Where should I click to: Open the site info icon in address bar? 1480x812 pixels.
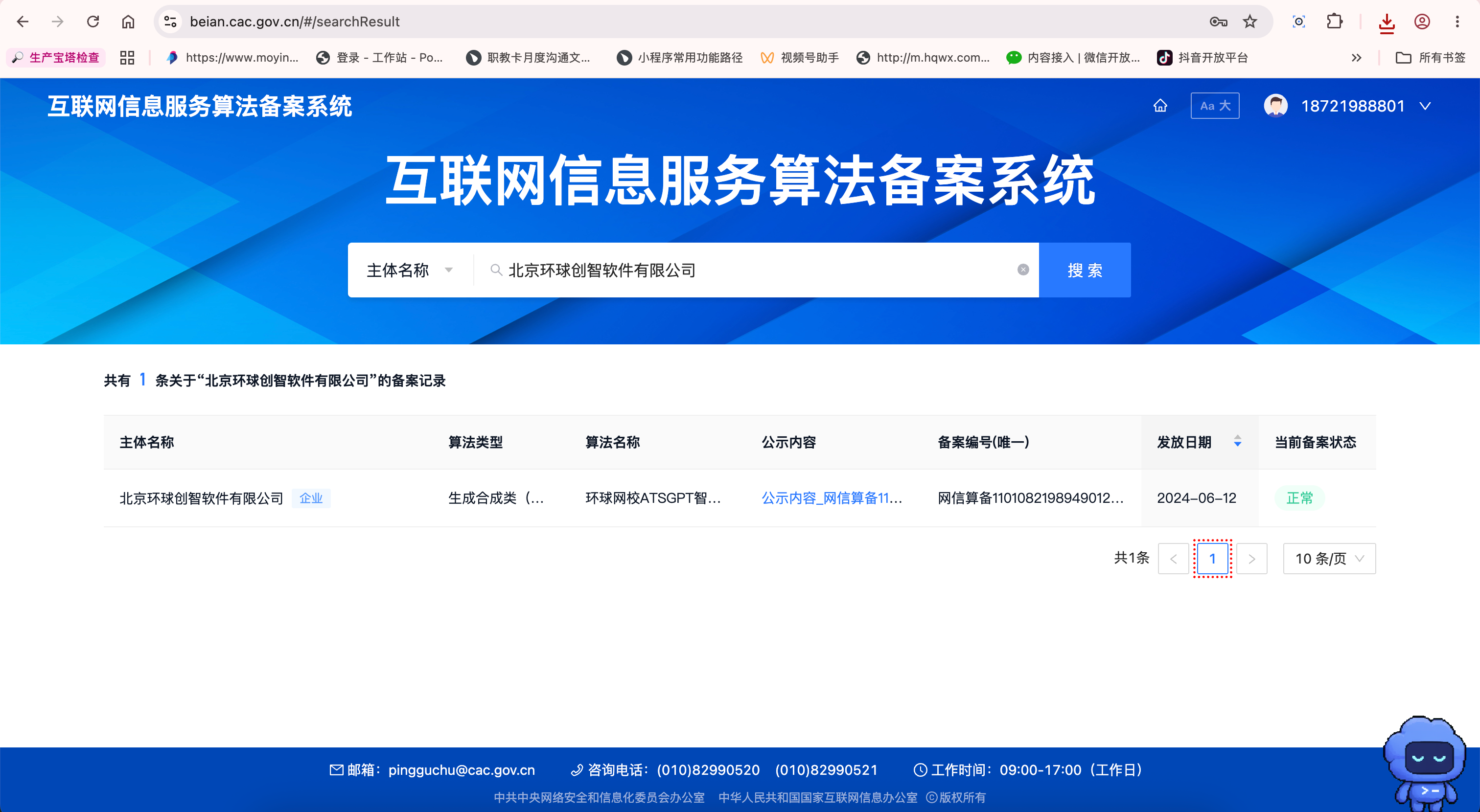[x=170, y=22]
